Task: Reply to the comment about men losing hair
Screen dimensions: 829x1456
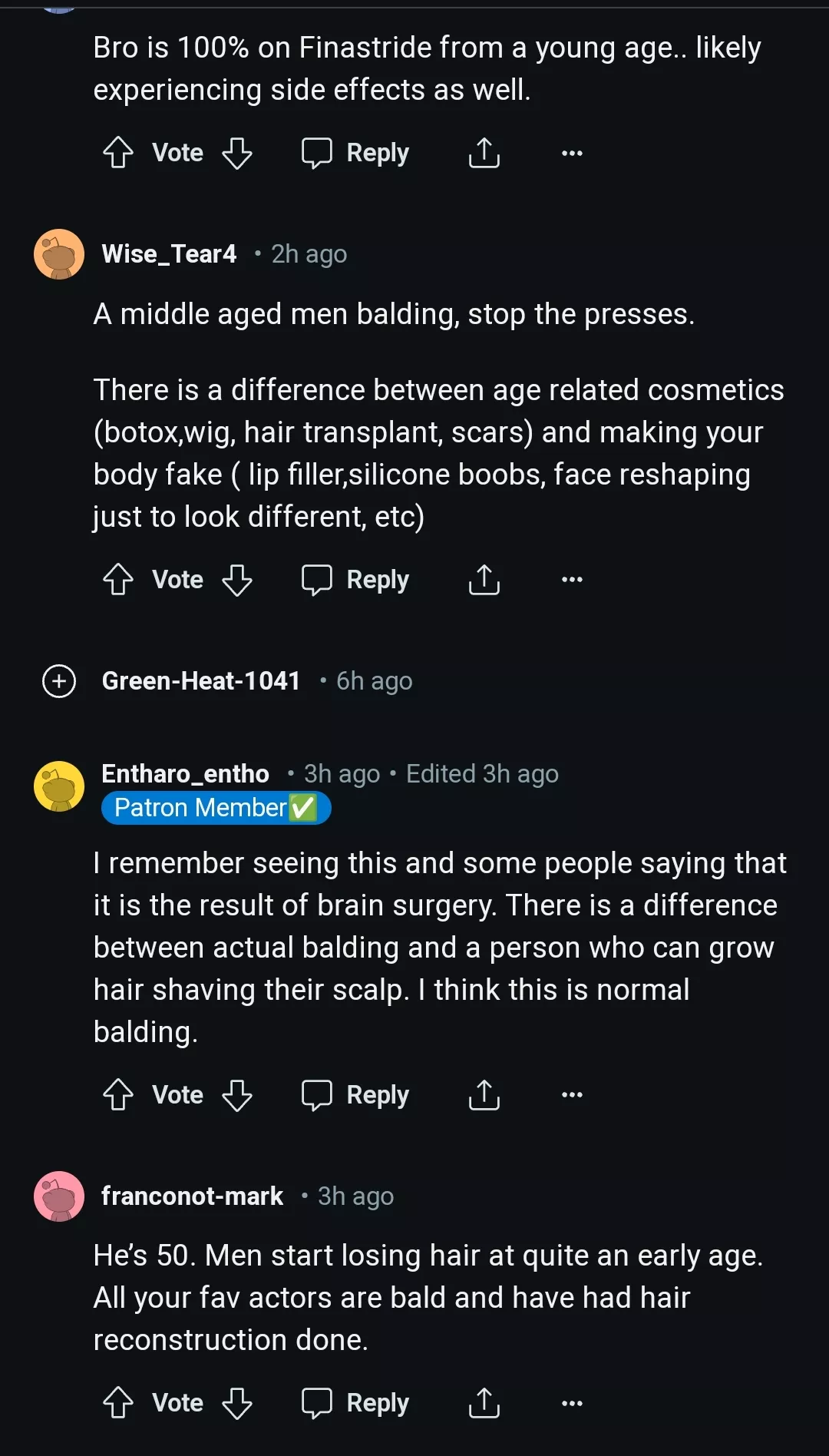Action: (x=356, y=1402)
